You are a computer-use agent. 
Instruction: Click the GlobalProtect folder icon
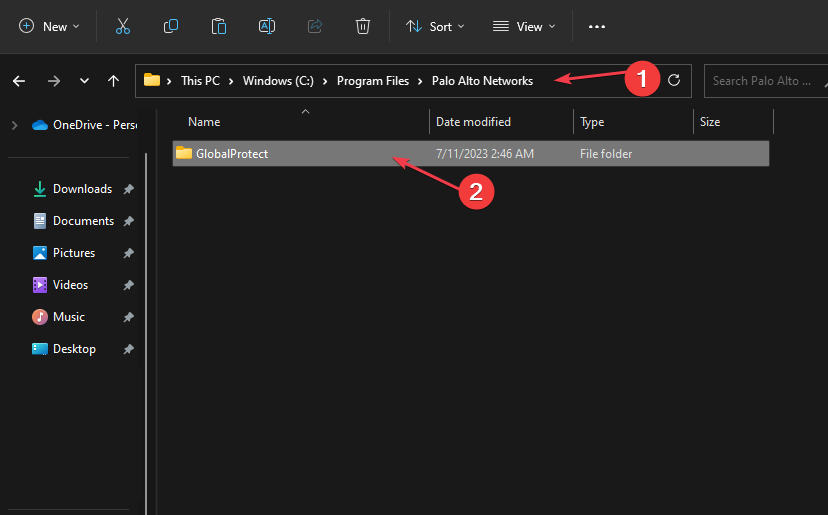pyautogui.click(x=184, y=153)
